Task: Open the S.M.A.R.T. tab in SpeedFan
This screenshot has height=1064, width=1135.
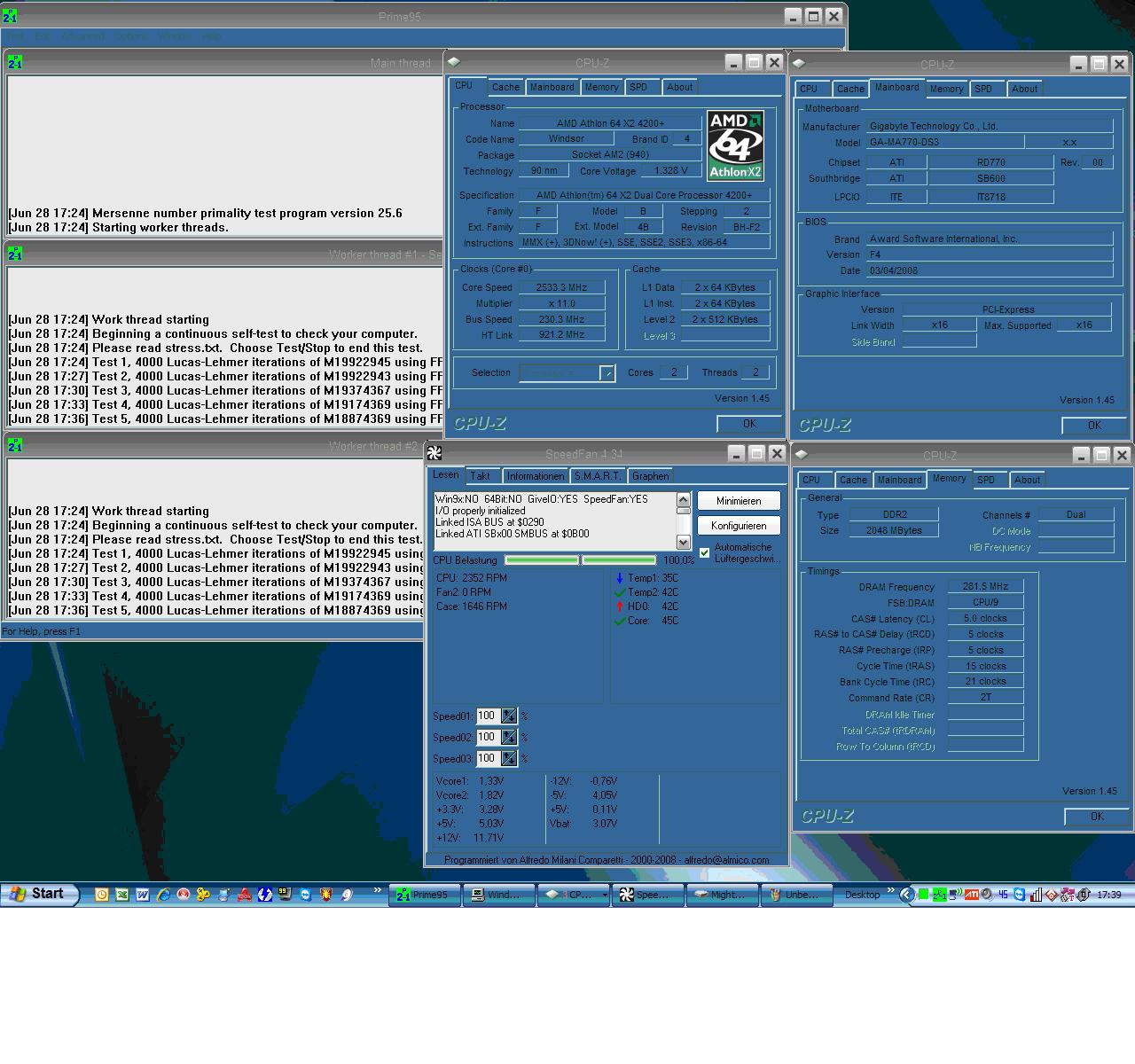Action: (x=598, y=476)
